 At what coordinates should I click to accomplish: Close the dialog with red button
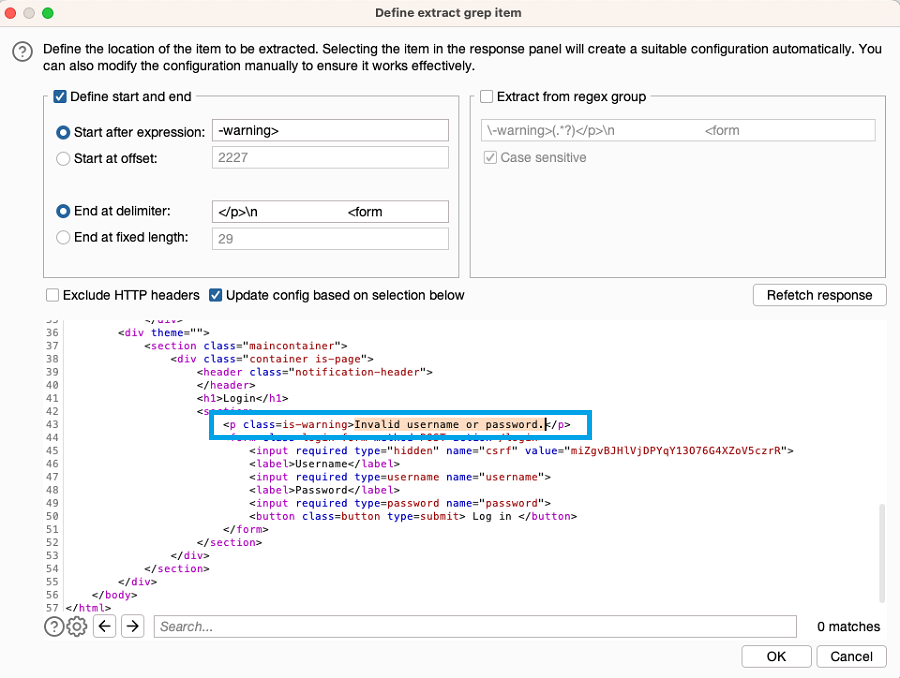10,13
